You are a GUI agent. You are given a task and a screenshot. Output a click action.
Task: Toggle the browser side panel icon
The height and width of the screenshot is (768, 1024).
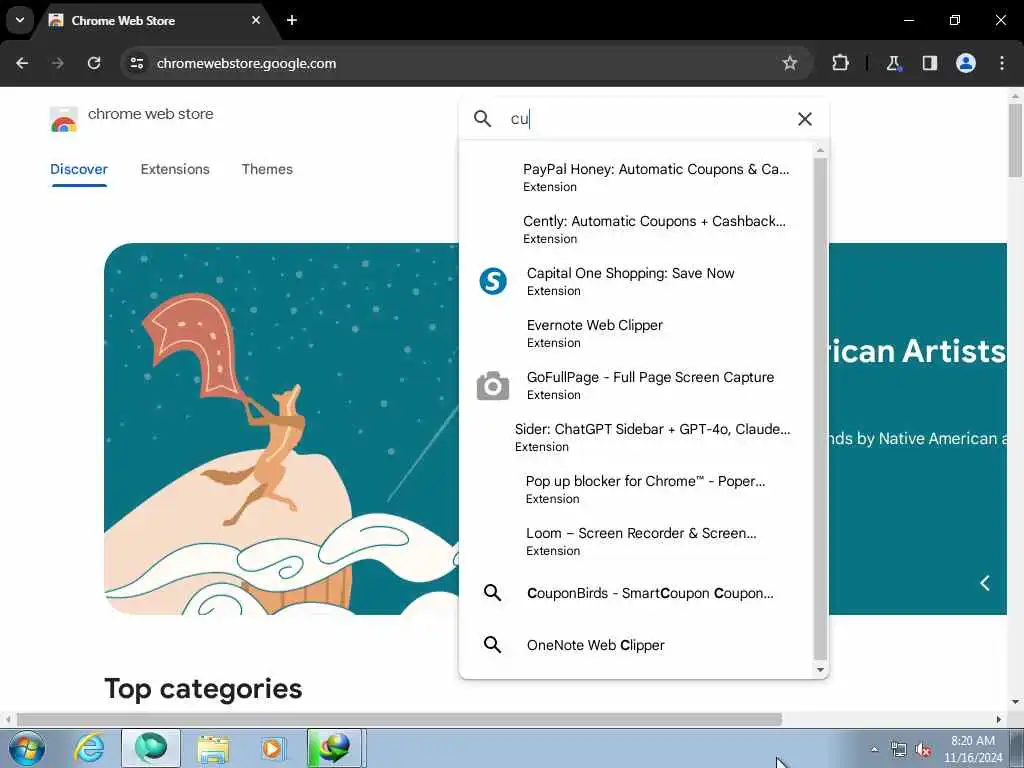pyautogui.click(x=929, y=63)
